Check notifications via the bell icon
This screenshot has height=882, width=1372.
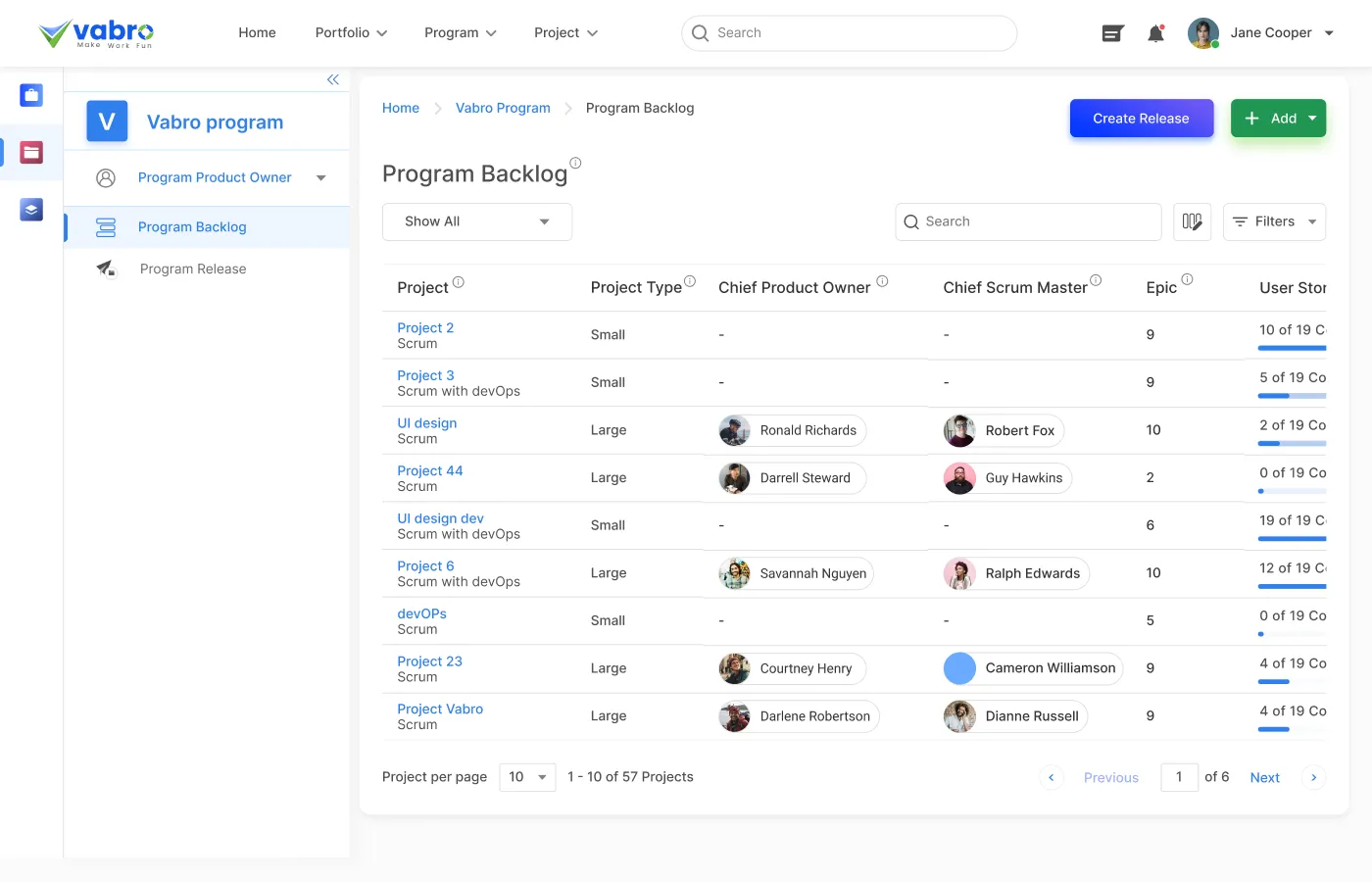[1155, 32]
